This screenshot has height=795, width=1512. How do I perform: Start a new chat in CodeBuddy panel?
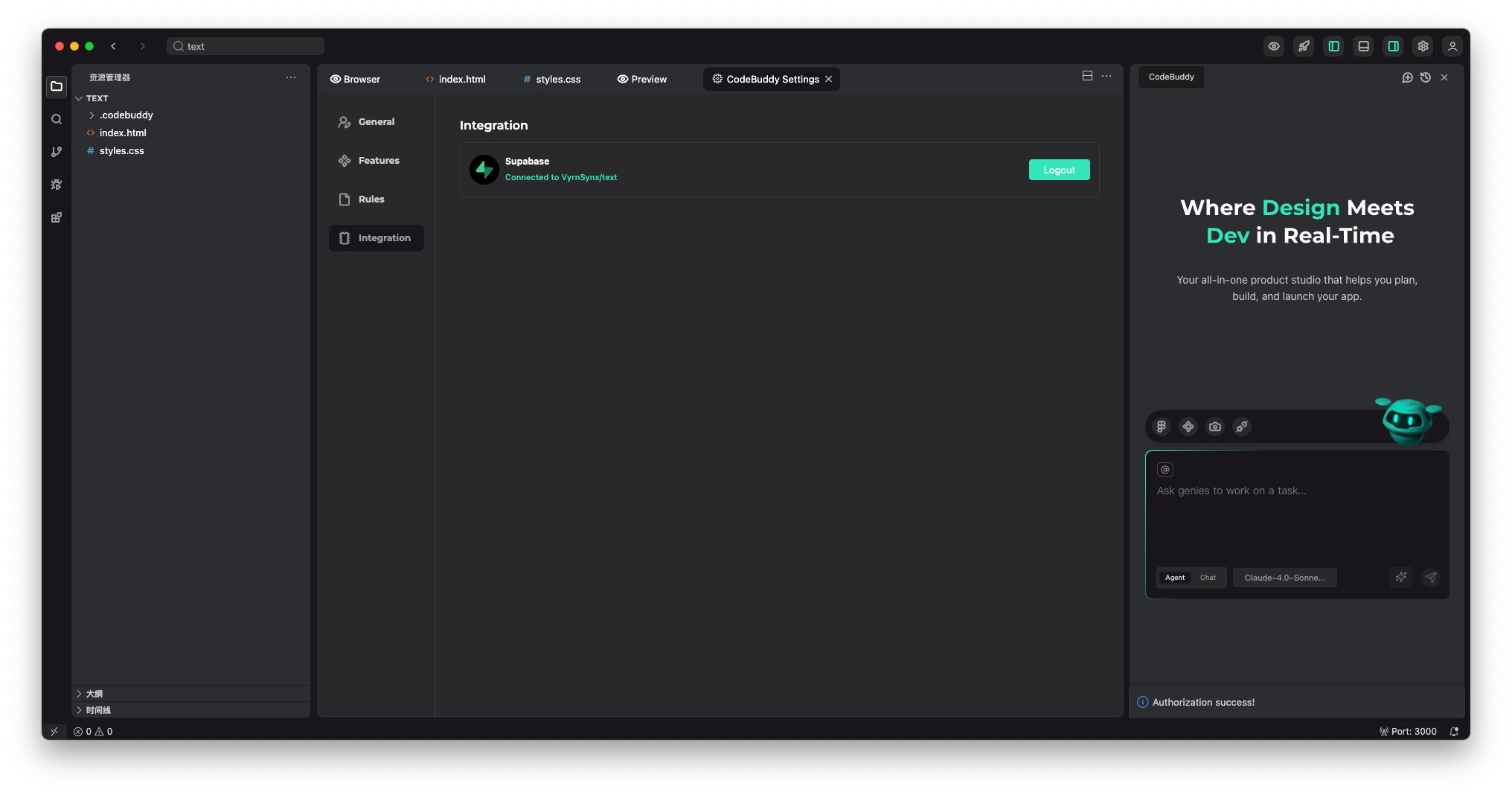point(1407,77)
